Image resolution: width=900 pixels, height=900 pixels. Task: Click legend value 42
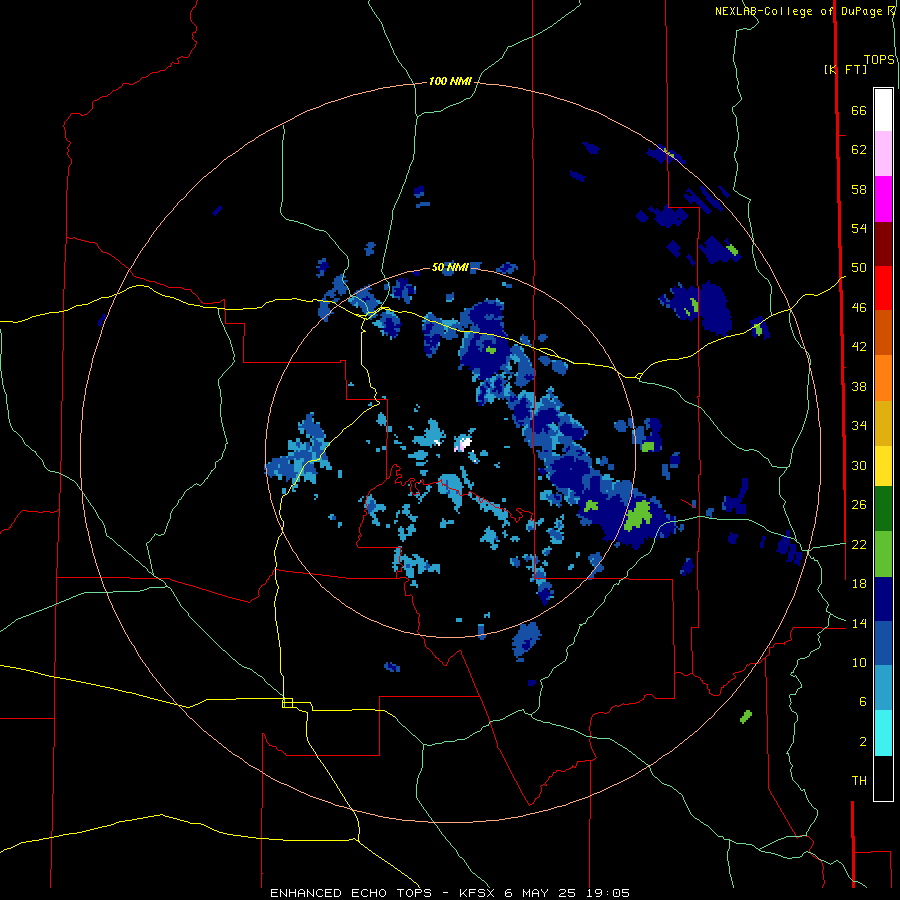859,347
